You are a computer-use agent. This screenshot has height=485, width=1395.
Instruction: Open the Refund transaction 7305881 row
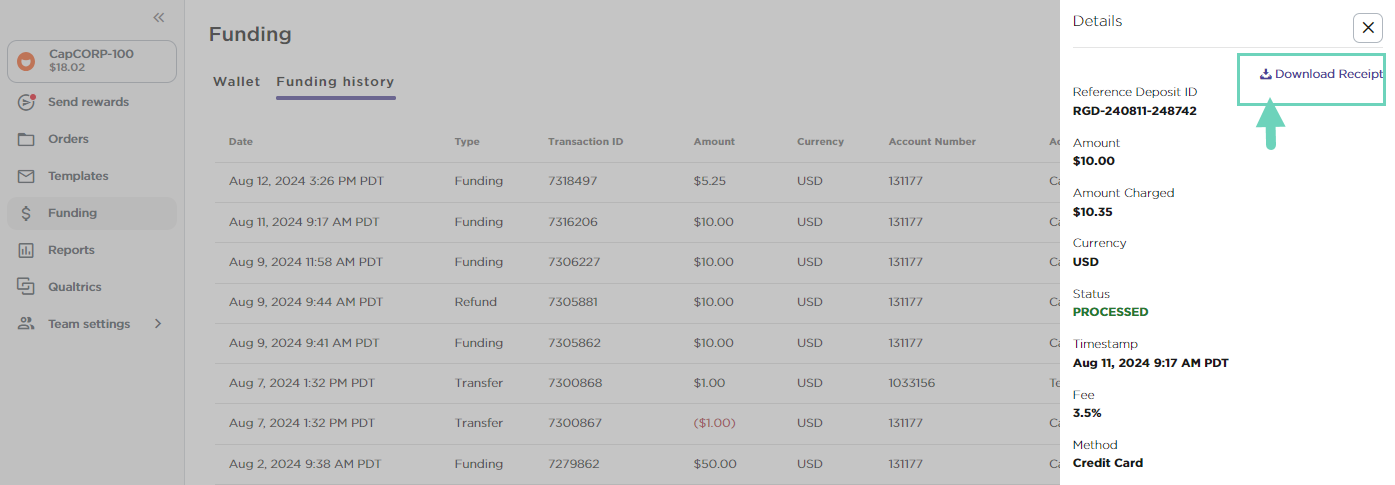click(x=638, y=302)
